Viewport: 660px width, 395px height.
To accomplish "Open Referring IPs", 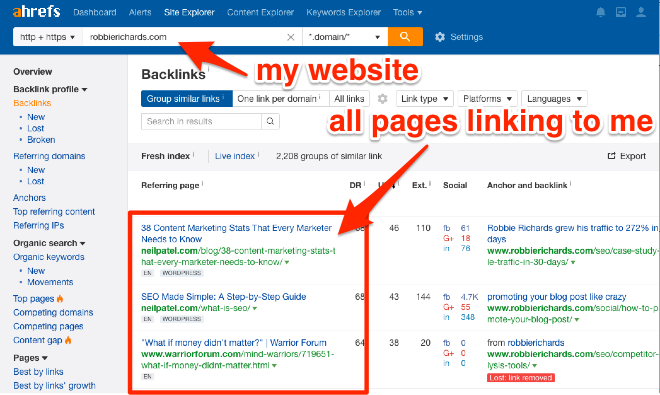I will (38, 226).
